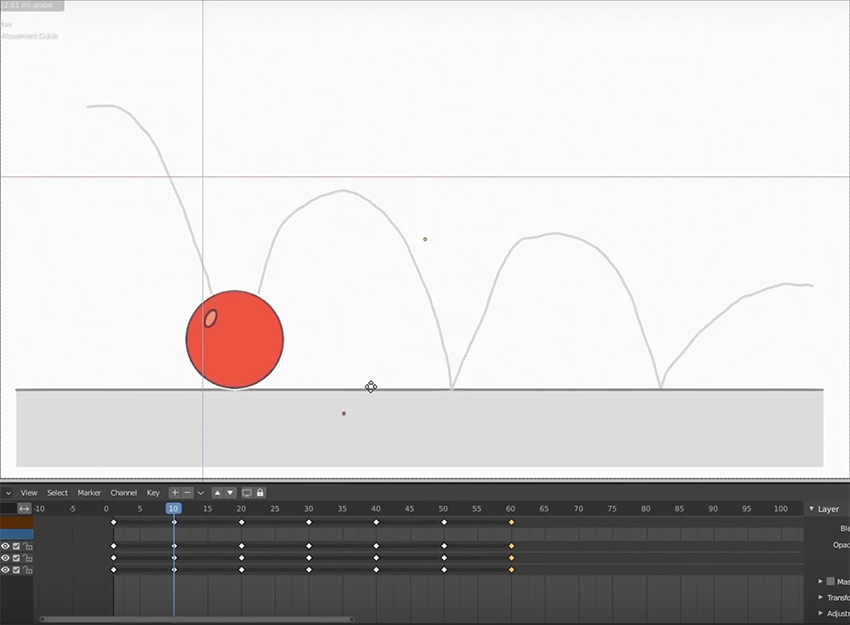Open the layer specials chevron beside the minus
The height and width of the screenshot is (625, 850).
pos(201,493)
